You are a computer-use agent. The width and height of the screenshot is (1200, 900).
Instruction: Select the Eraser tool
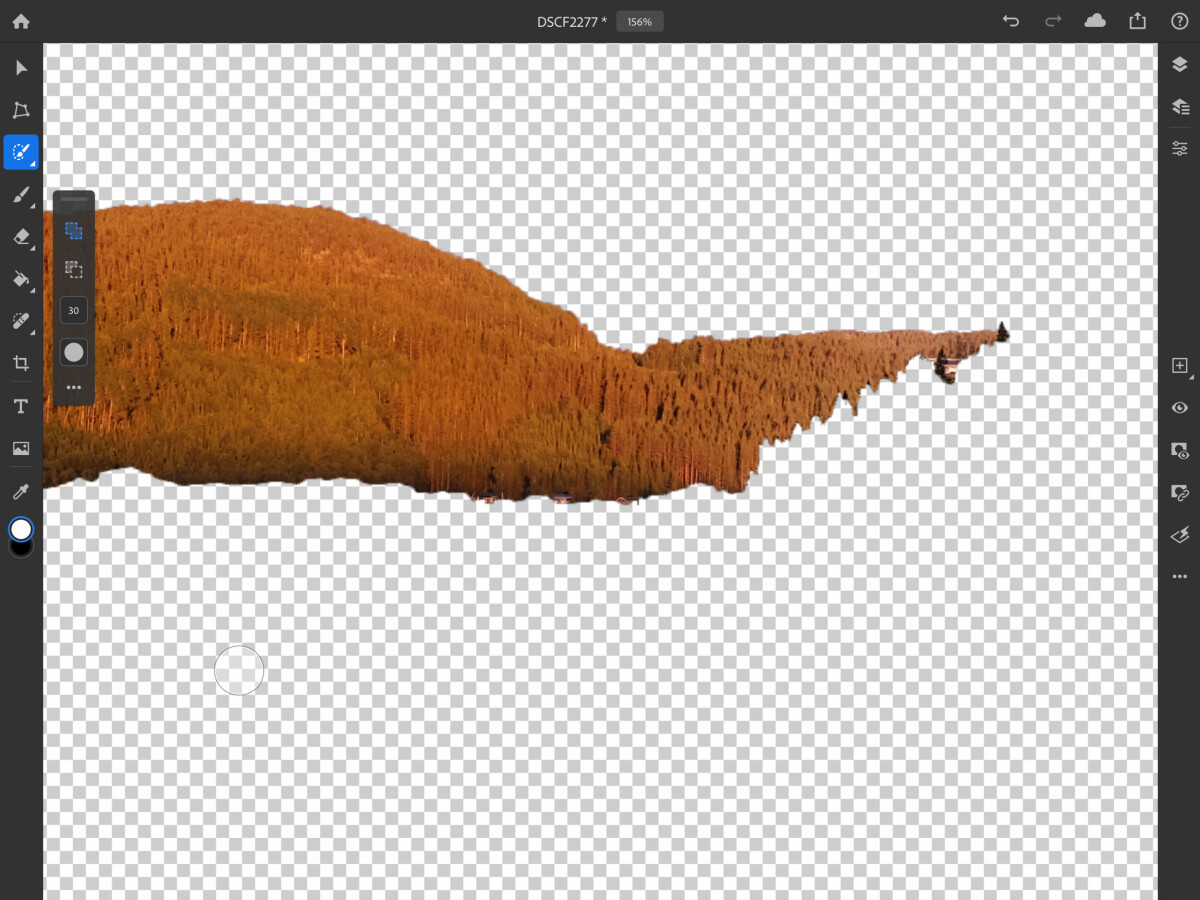21,237
